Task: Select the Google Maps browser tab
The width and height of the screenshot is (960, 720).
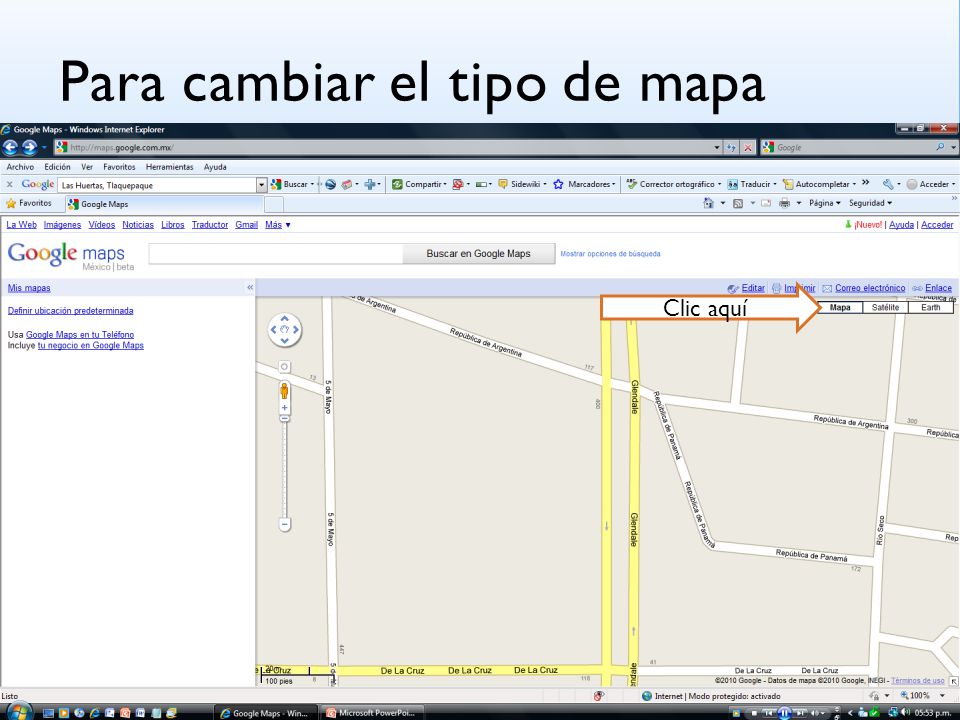Action: (165, 204)
